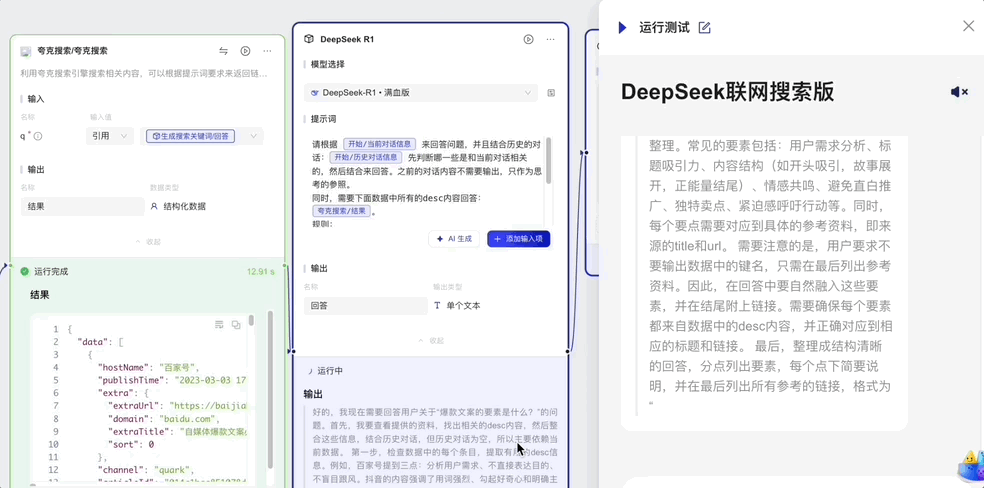Toggle word wrap icon in JSON result
The width and height of the screenshot is (984, 488).
(219, 325)
